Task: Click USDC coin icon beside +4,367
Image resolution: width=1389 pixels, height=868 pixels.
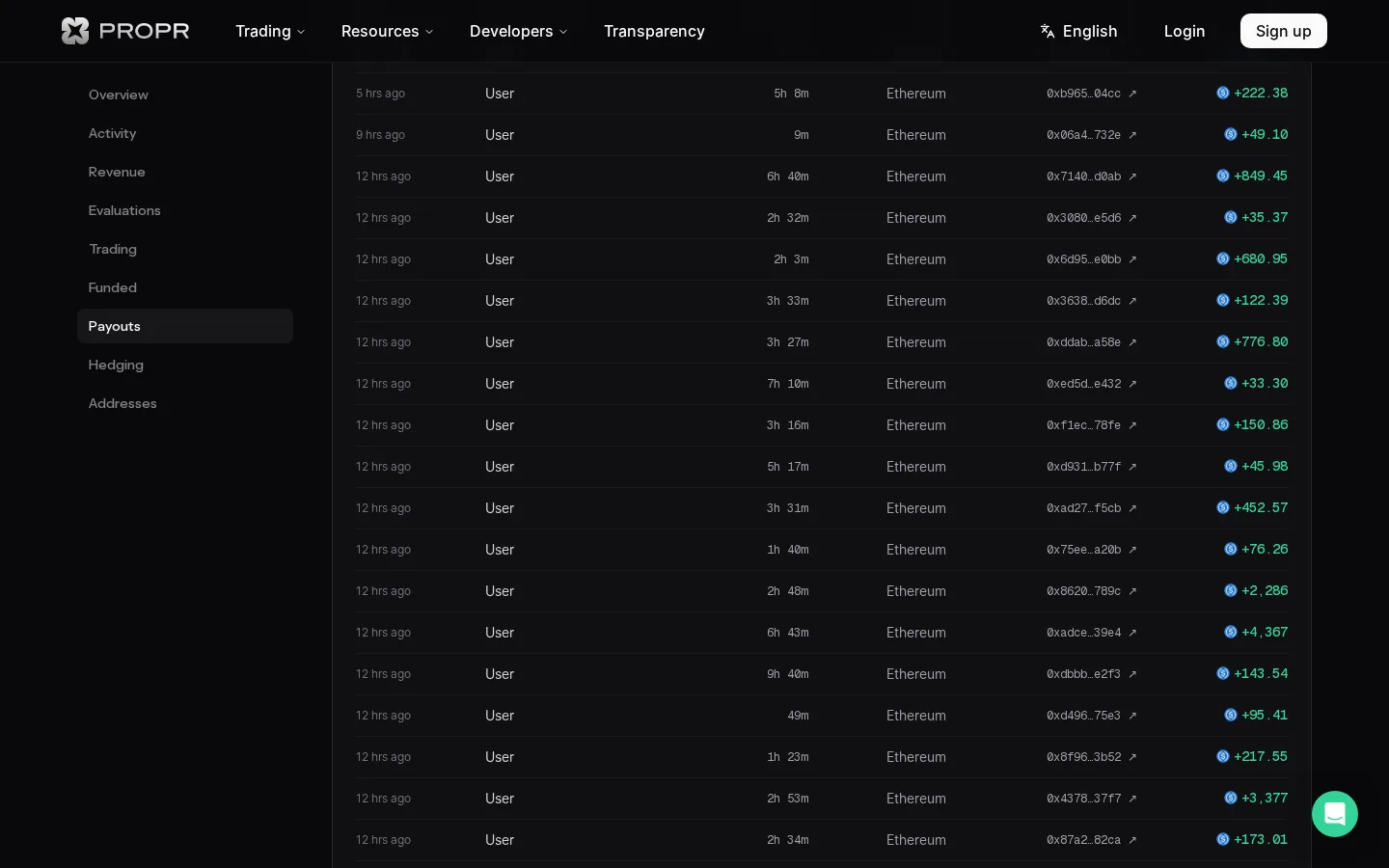Action: (x=1231, y=632)
